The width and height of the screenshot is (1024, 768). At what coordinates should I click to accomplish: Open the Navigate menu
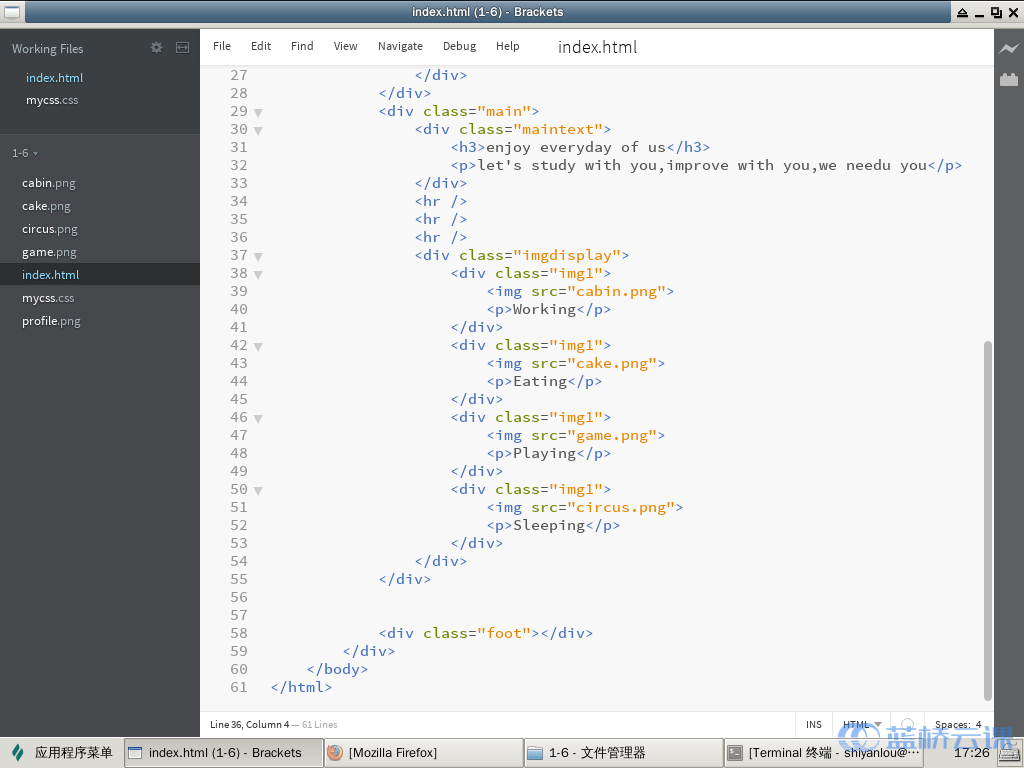400,46
